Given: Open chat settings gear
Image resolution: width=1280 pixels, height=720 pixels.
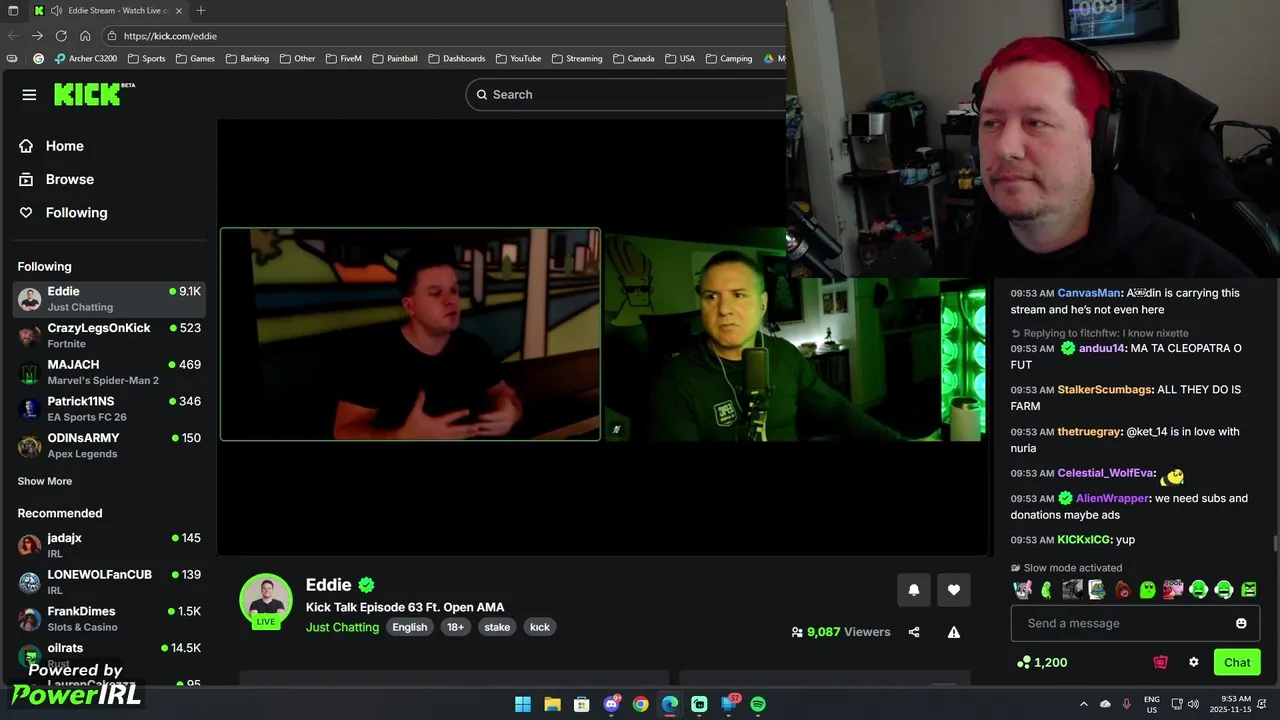Looking at the screenshot, I should coord(1193,662).
